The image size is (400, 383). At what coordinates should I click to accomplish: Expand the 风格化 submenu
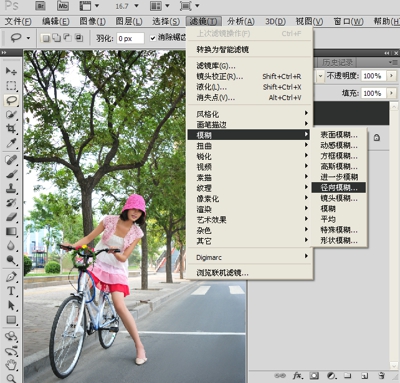(x=248, y=114)
